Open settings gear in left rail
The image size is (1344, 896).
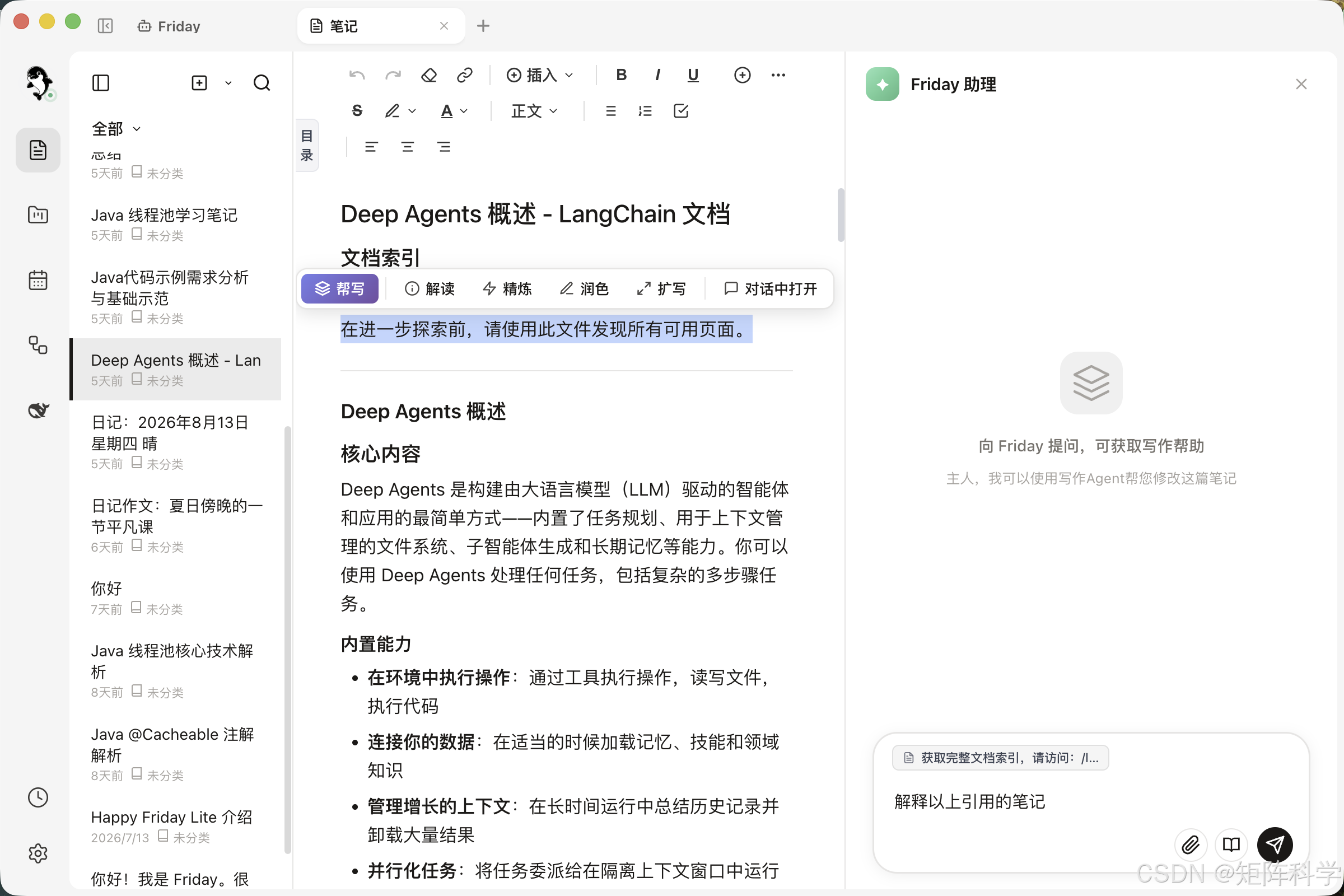pos(38,853)
